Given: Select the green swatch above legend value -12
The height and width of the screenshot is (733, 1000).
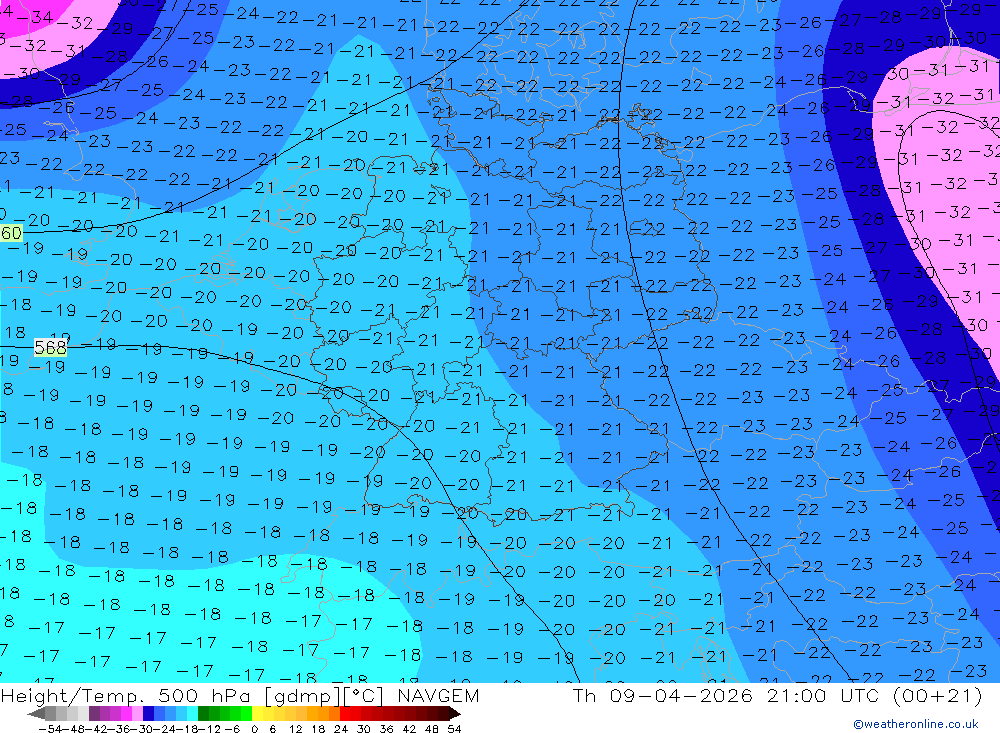Looking at the screenshot, I should pyautogui.click(x=204, y=714).
